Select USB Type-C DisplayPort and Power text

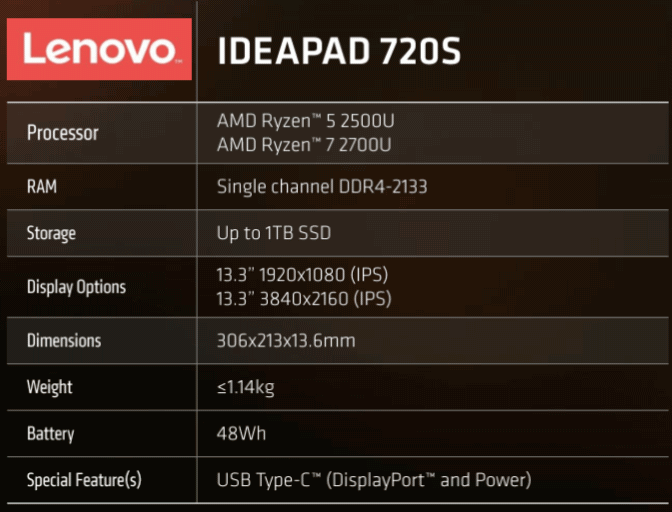click(x=374, y=480)
